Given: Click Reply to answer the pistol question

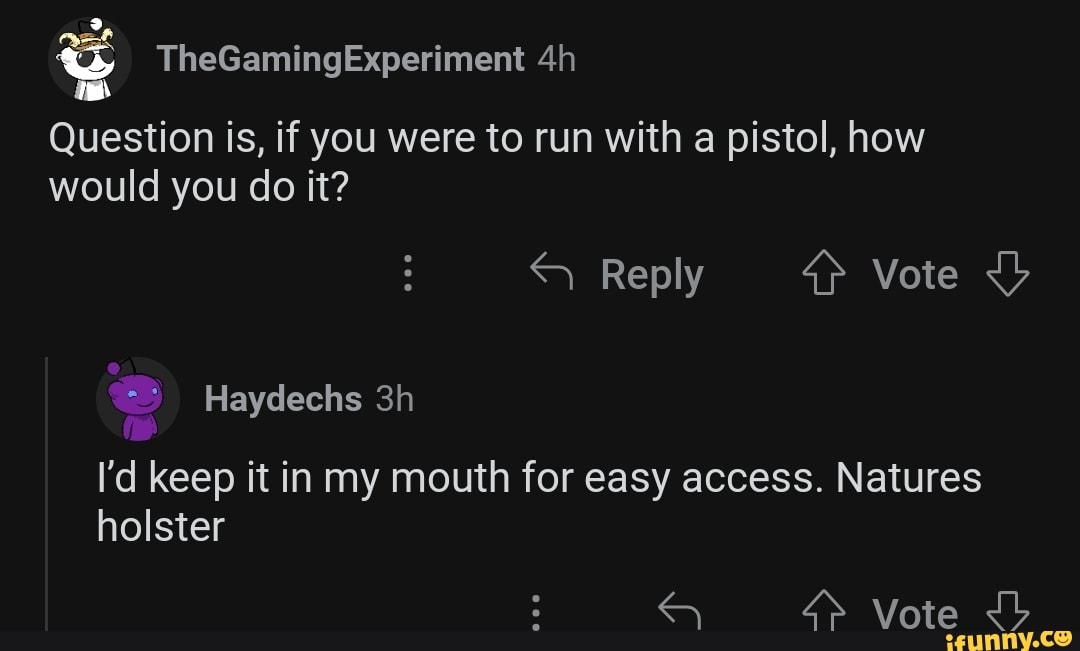Looking at the screenshot, I should 651,273.
